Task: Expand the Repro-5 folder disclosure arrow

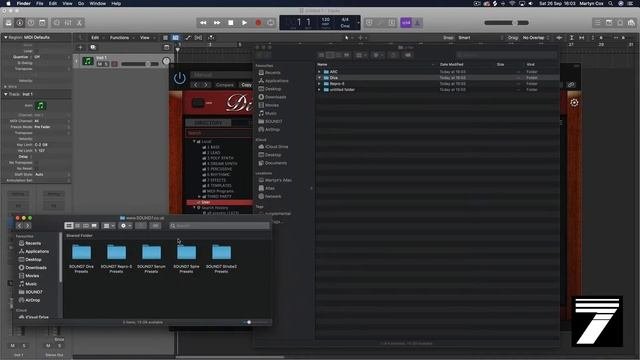Action: [319, 84]
